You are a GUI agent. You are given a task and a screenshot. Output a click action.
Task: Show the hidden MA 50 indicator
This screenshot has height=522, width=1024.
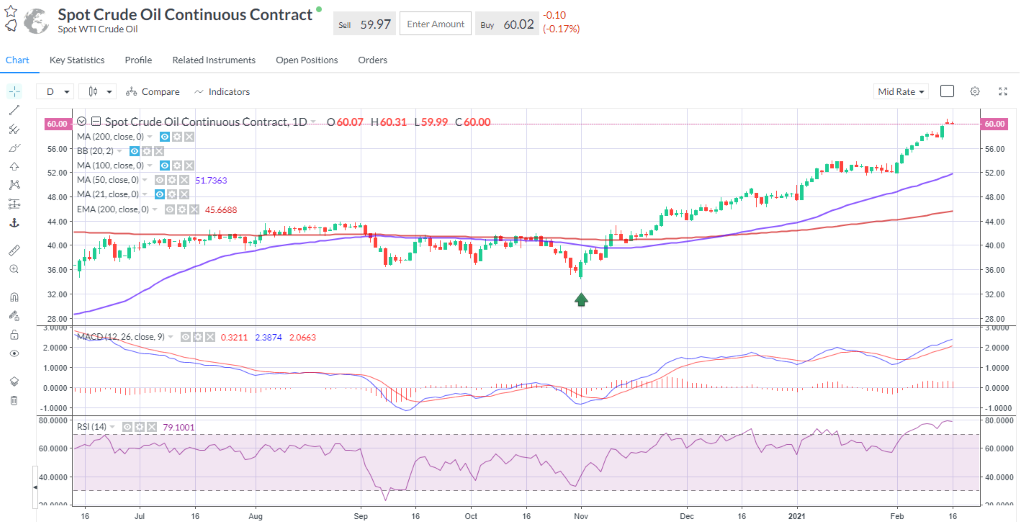click(x=159, y=180)
